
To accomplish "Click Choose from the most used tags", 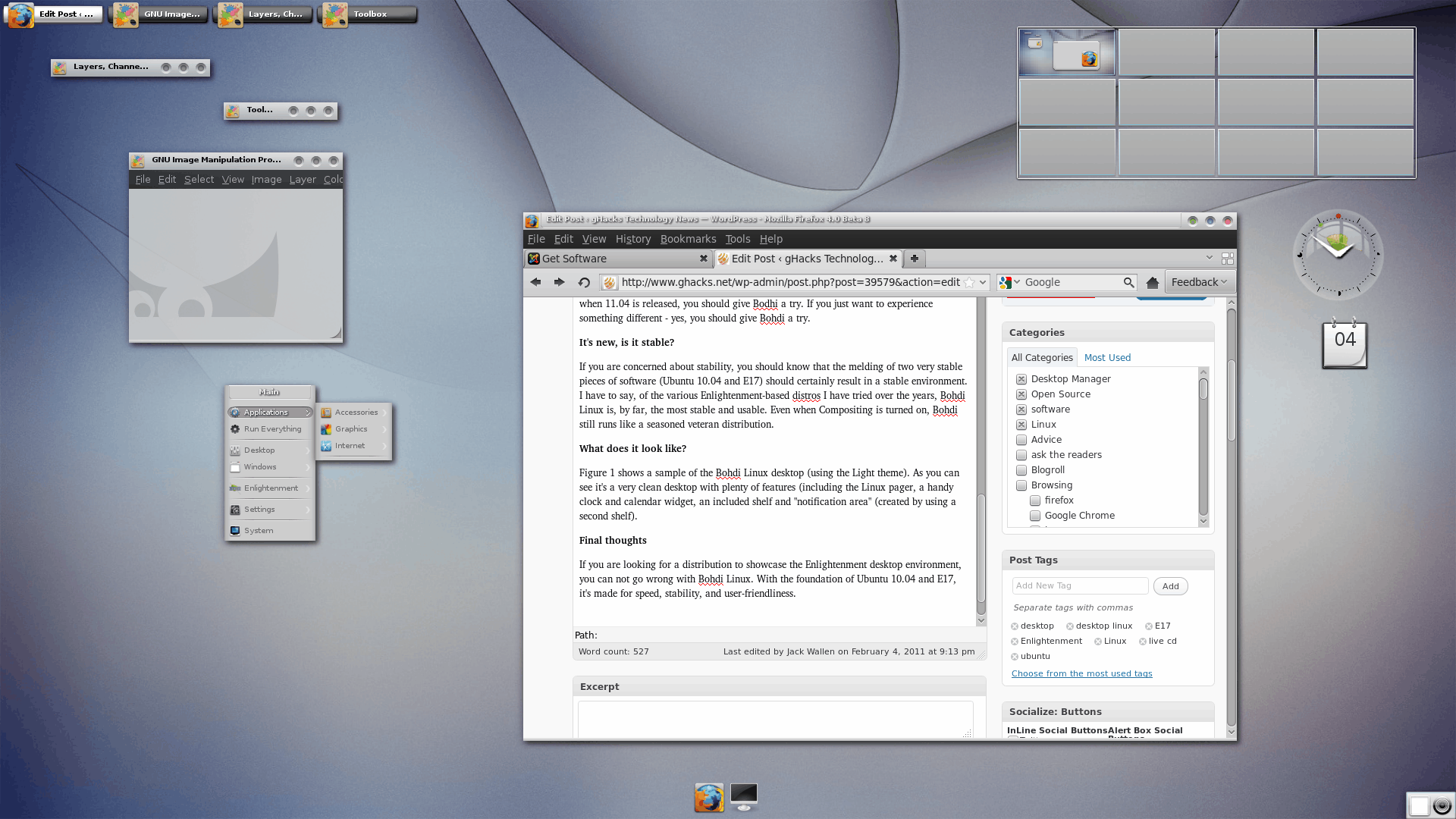I will point(1081,673).
